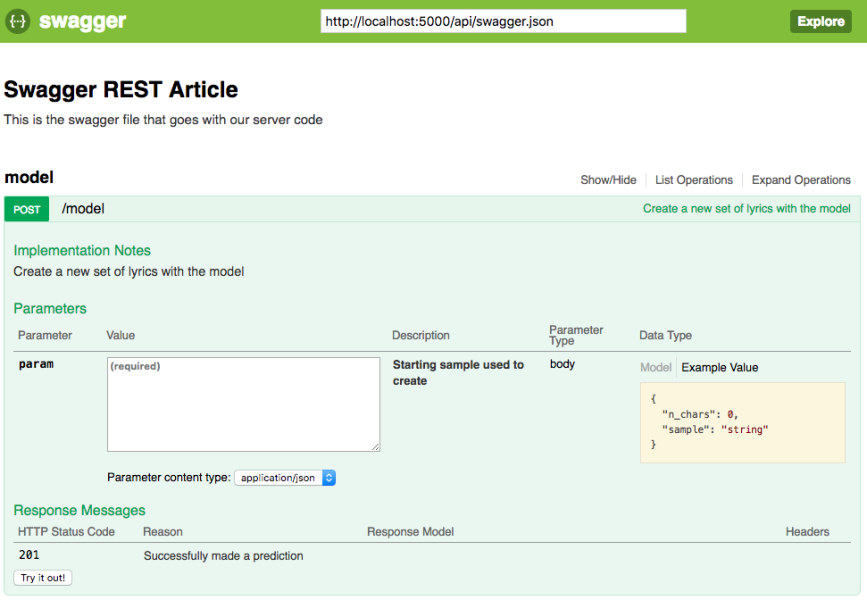Click the swagger brand text
This screenshot has width=867, height=600.
(82, 22)
